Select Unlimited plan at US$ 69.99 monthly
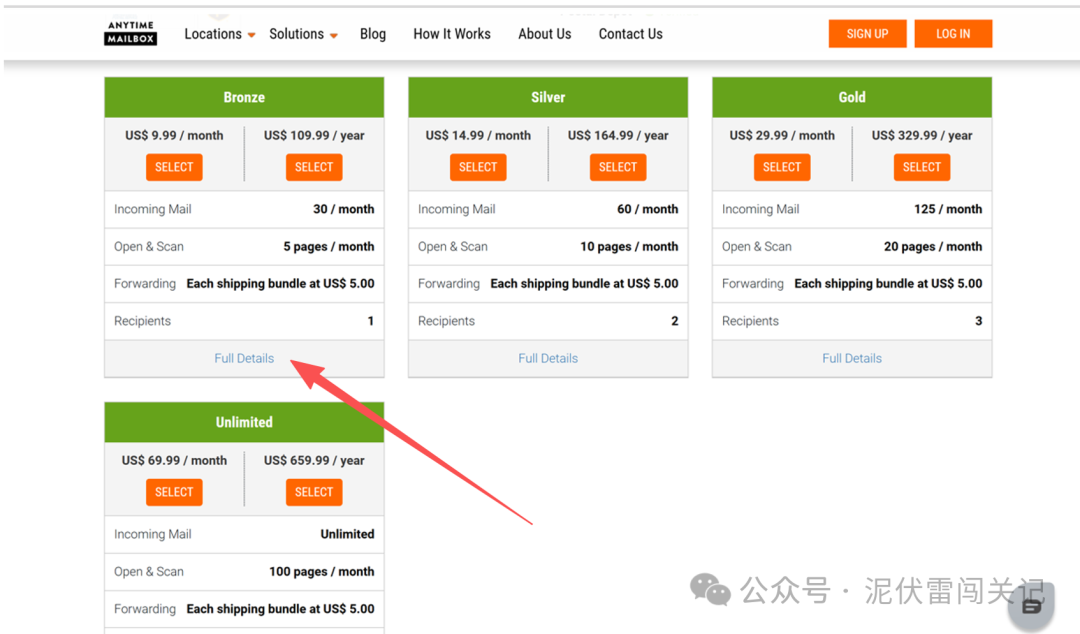1080x634 pixels. (174, 492)
